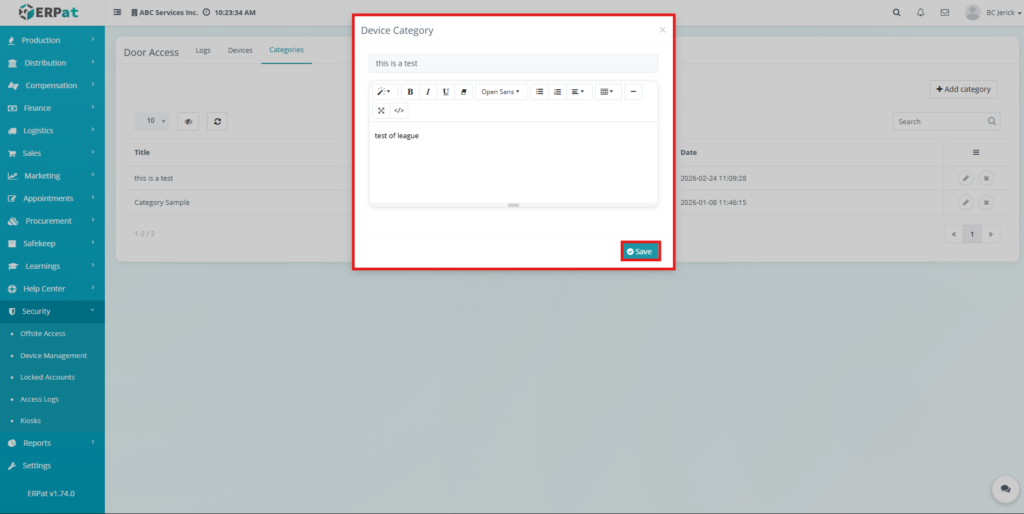This screenshot has height=514, width=1024.
Task: Toggle fullscreen editor mode
Action: 381,111
